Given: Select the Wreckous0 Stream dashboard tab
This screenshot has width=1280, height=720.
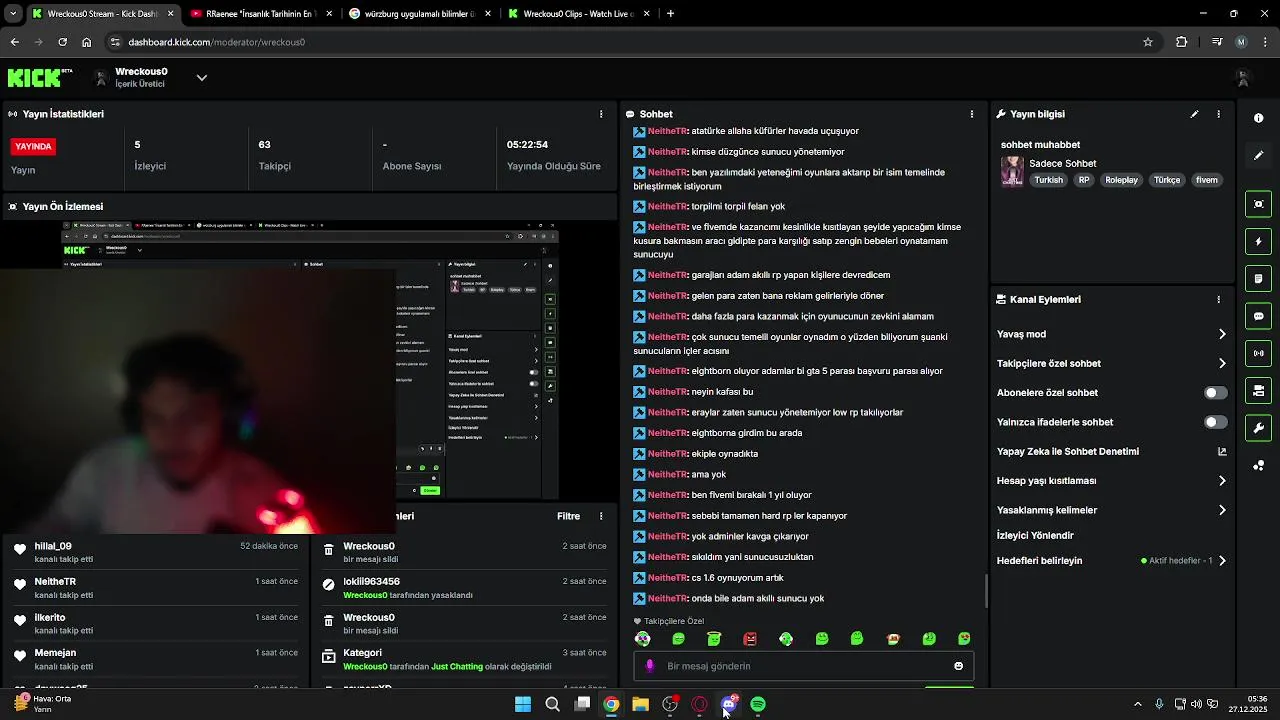Looking at the screenshot, I should pyautogui.click(x=102, y=14).
